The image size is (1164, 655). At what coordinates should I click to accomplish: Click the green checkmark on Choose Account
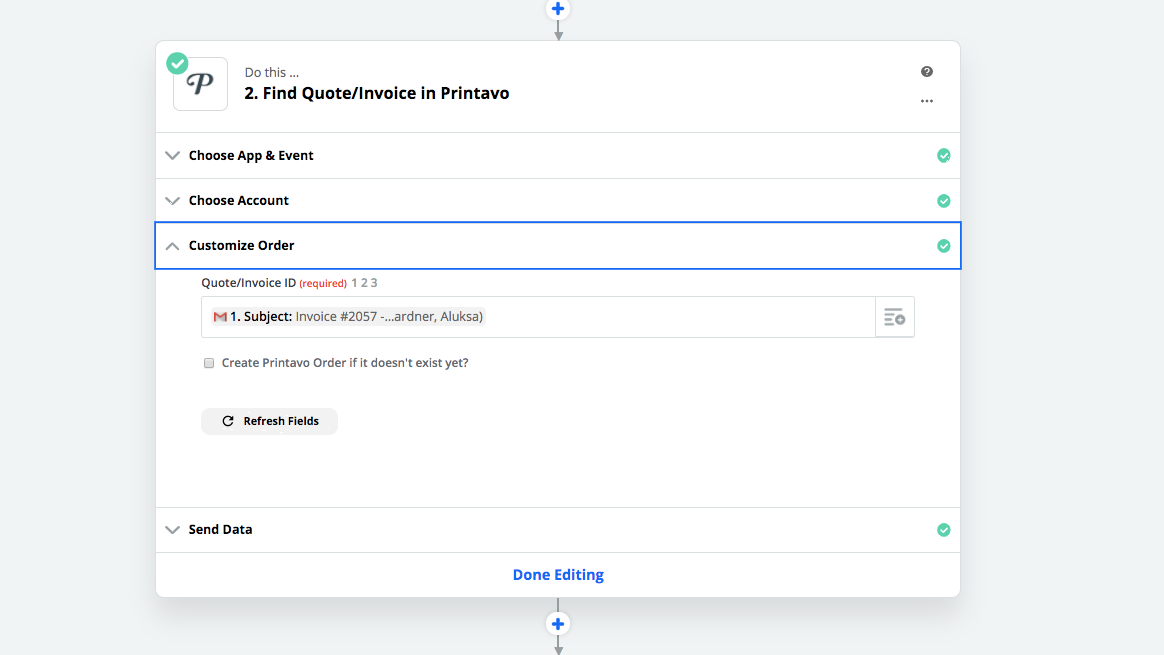click(x=944, y=201)
